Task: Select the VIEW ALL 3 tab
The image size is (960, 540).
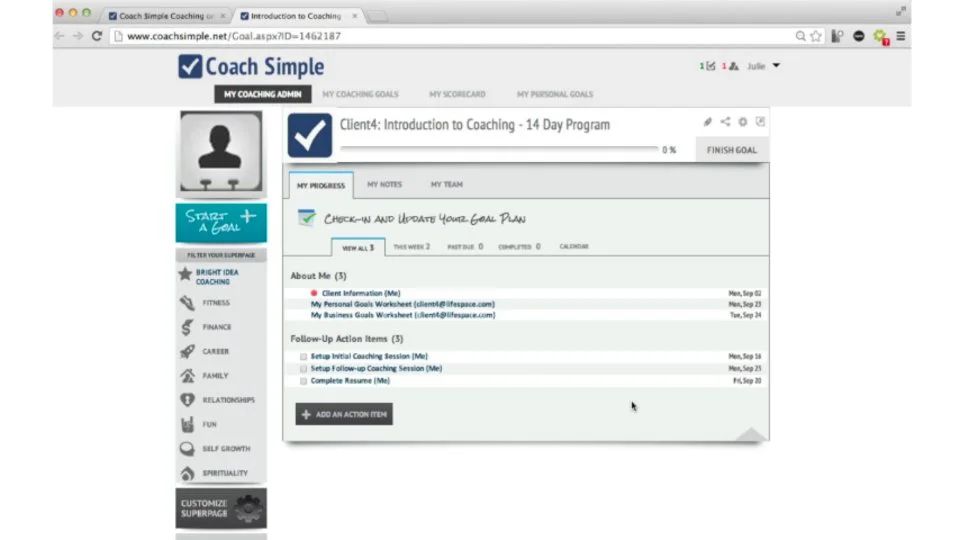Action: pos(358,247)
